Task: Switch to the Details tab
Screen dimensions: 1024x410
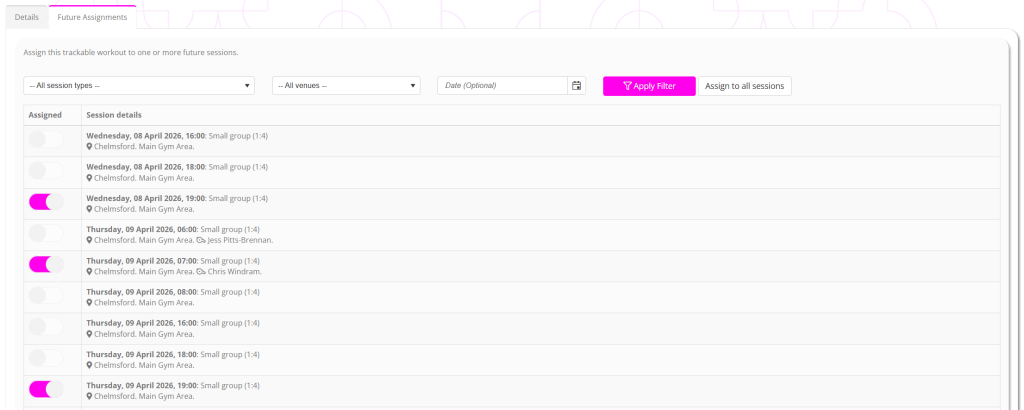Action: [27, 18]
